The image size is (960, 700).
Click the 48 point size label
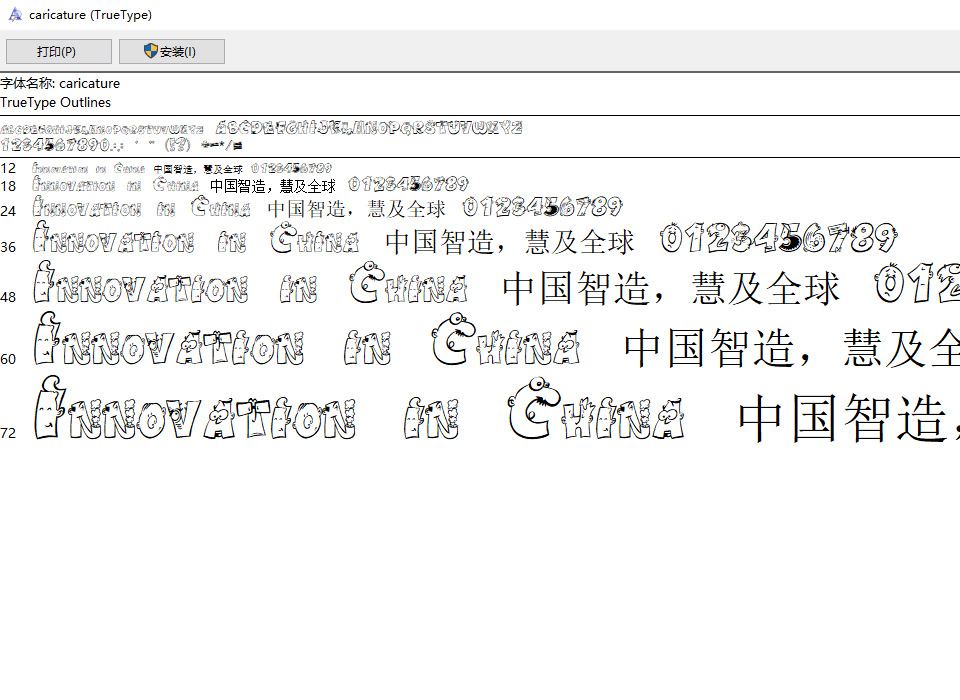[8, 297]
